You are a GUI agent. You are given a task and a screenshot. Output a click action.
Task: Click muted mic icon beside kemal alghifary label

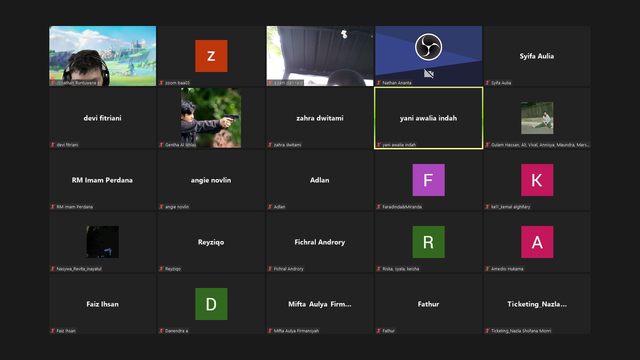[487, 207]
